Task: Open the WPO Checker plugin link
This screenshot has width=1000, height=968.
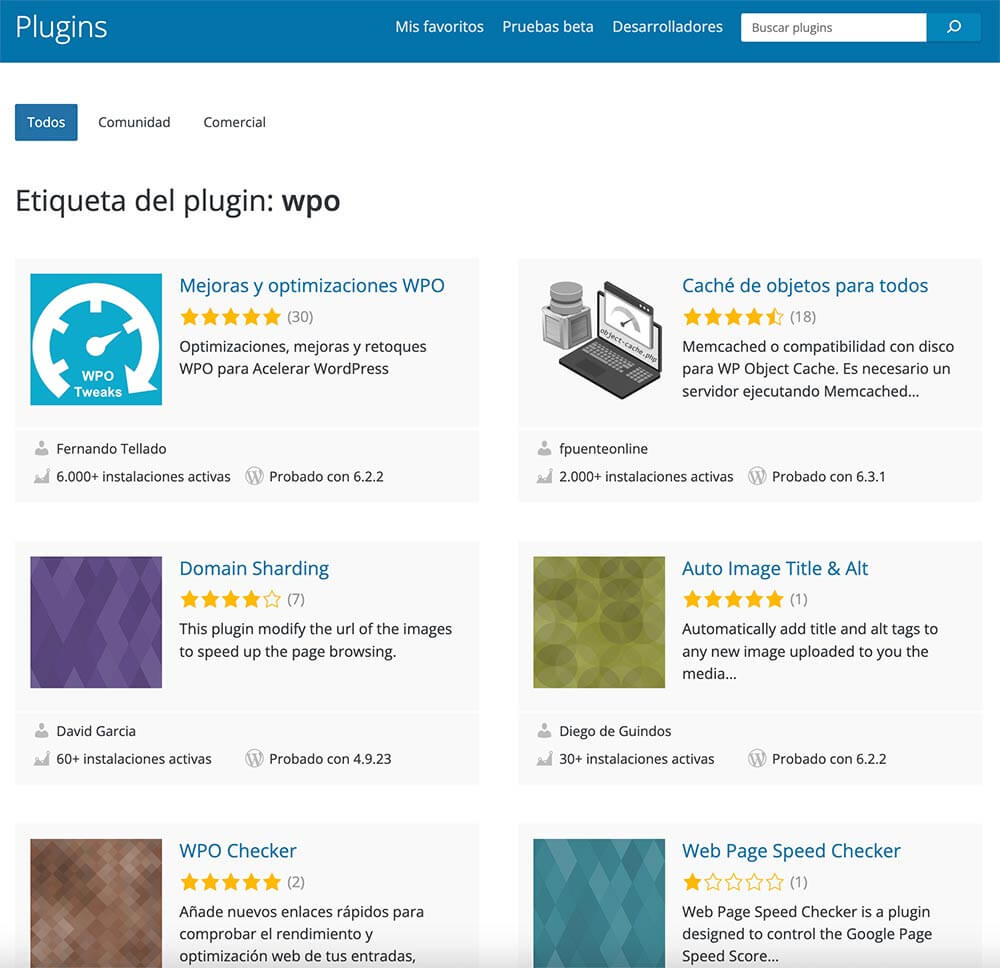Action: click(238, 851)
